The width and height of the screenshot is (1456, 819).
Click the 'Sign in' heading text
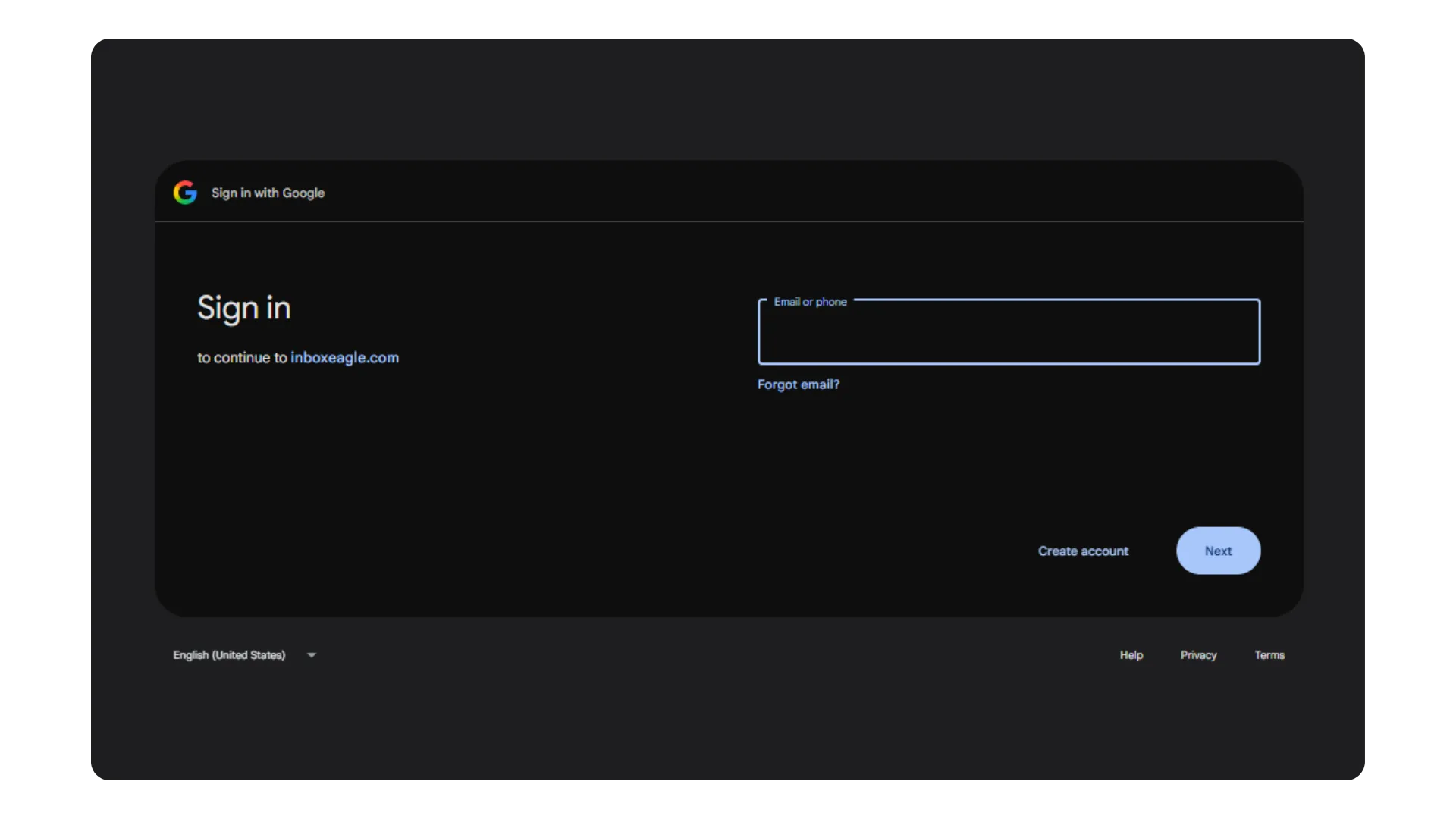click(x=244, y=309)
